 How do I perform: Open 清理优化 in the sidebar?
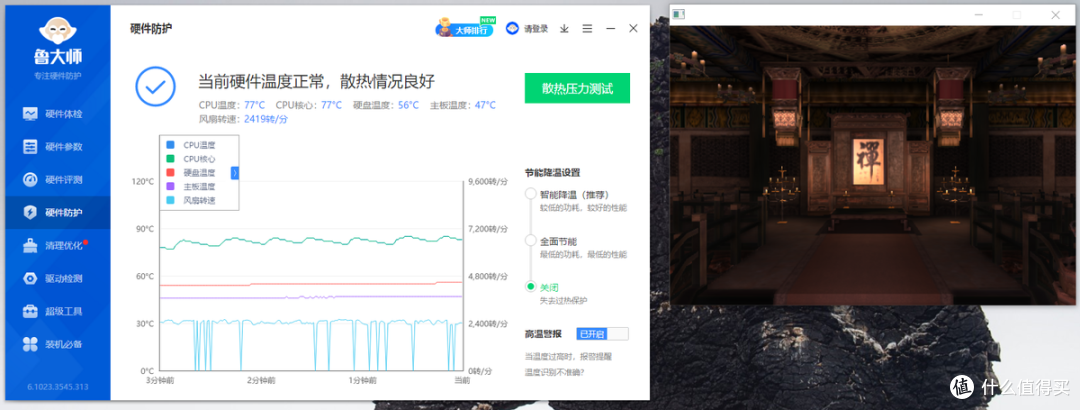[55, 245]
